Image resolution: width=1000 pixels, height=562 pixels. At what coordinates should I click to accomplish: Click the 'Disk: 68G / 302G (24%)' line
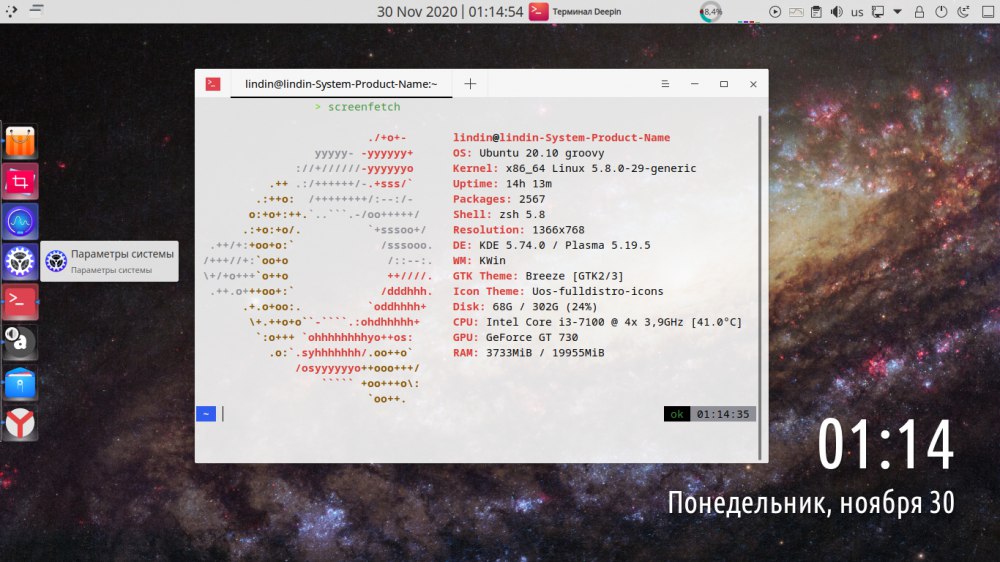pos(525,306)
